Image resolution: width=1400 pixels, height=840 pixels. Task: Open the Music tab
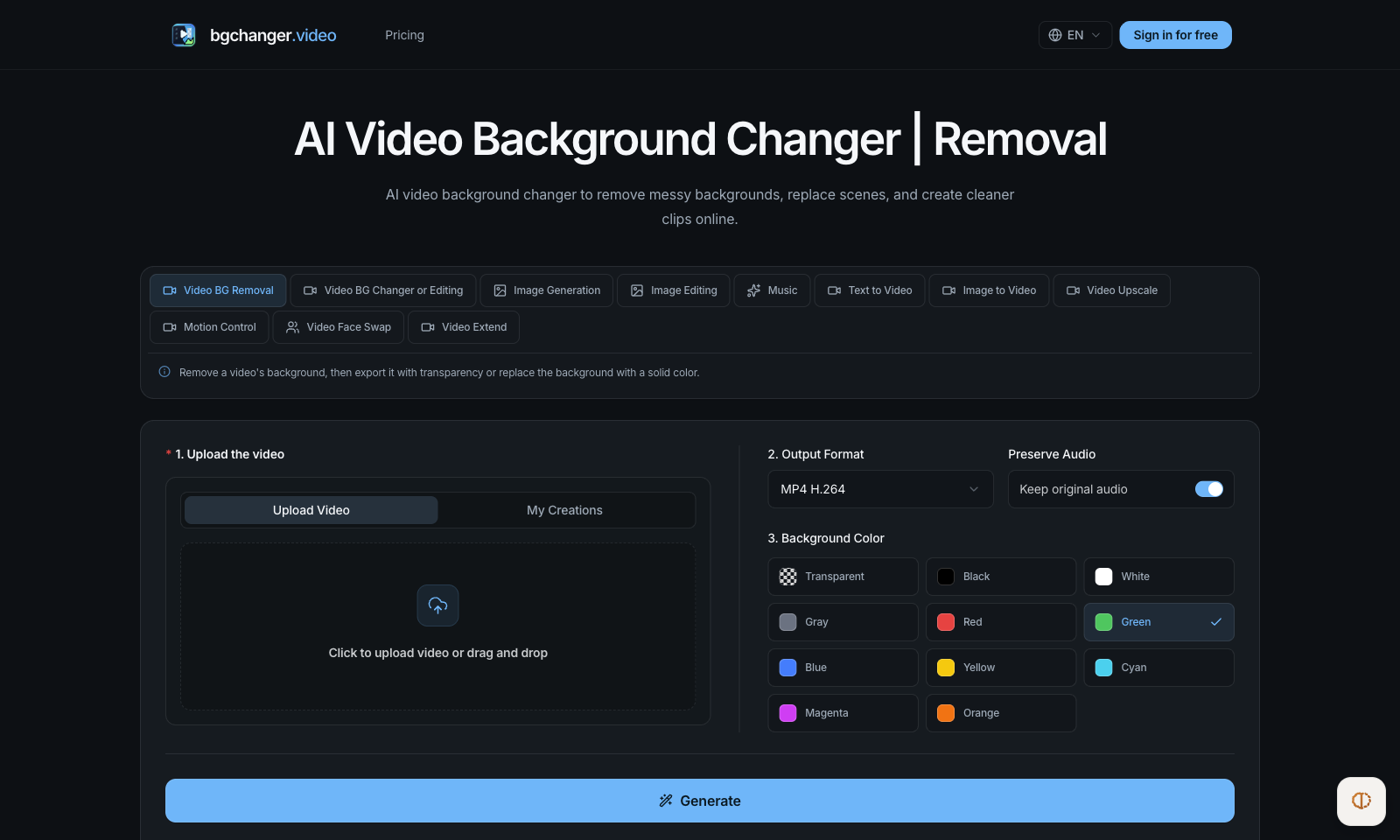pyautogui.click(x=773, y=290)
